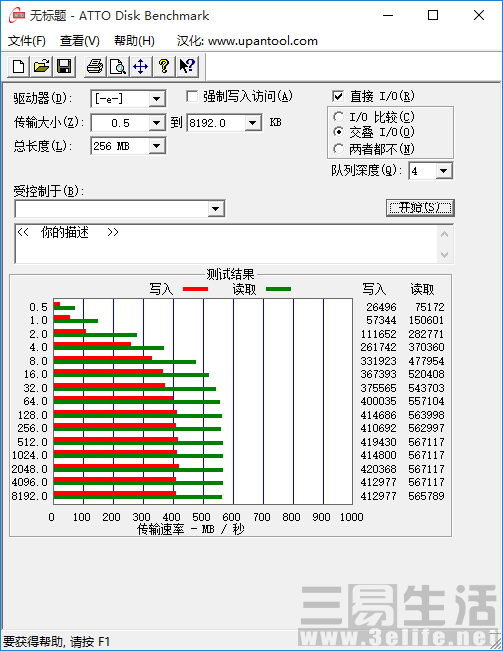Uncheck 直接 I/O checkbox

click(338, 96)
